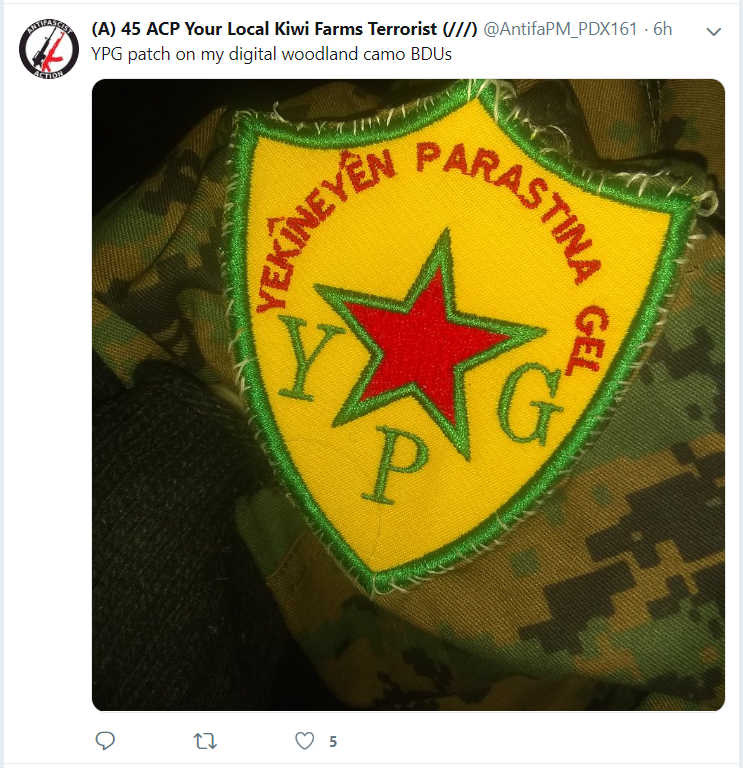
Task: Click the tweet text about digital woodland camo BDUs
Action: point(271,54)
